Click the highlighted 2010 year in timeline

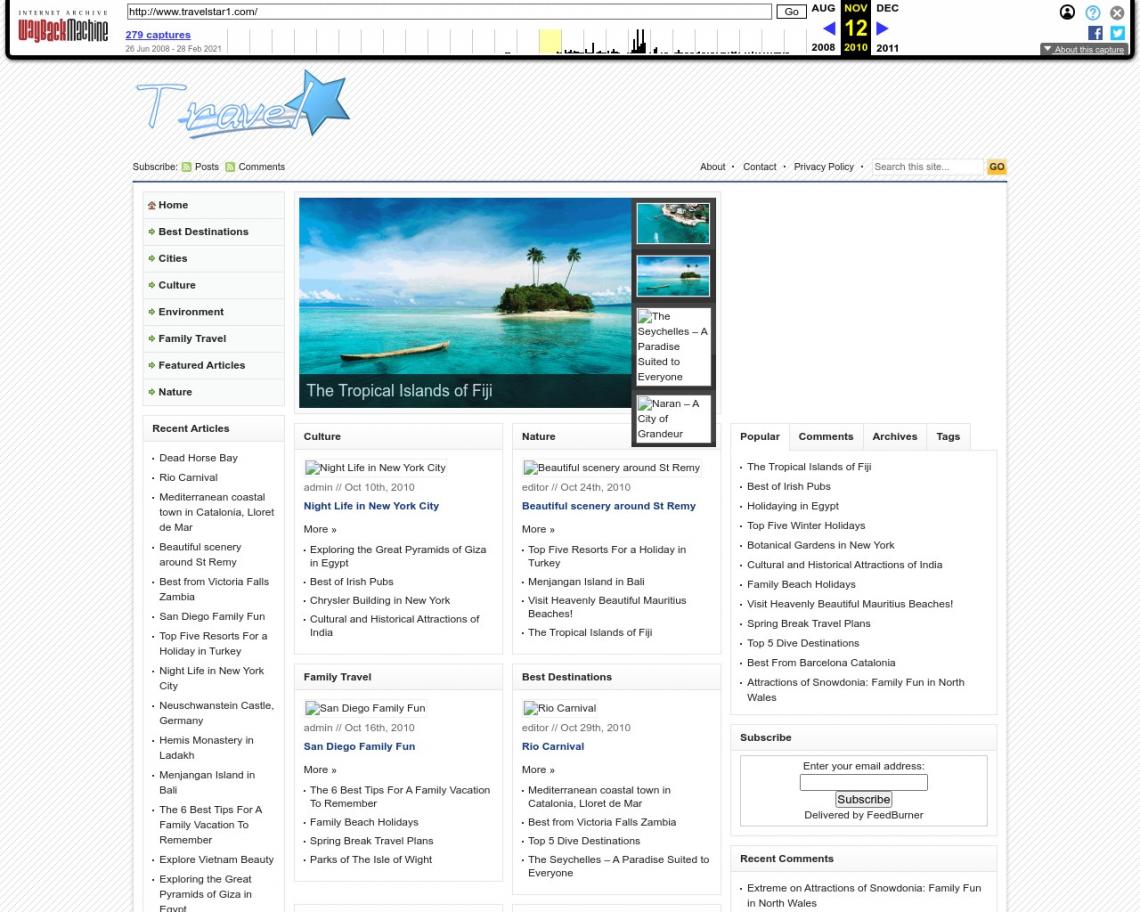pyautogui.click(x=855, y=48)
